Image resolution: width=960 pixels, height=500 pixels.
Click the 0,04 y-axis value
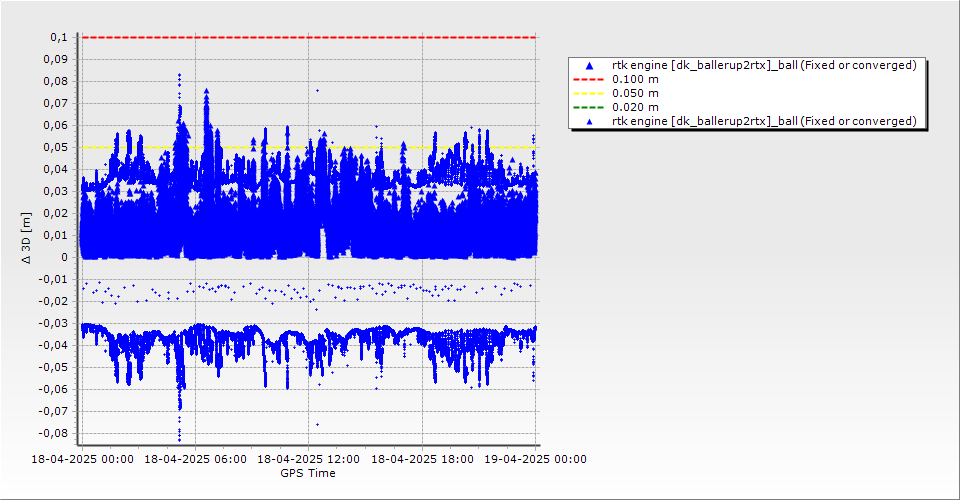click(x=56, y=170)
